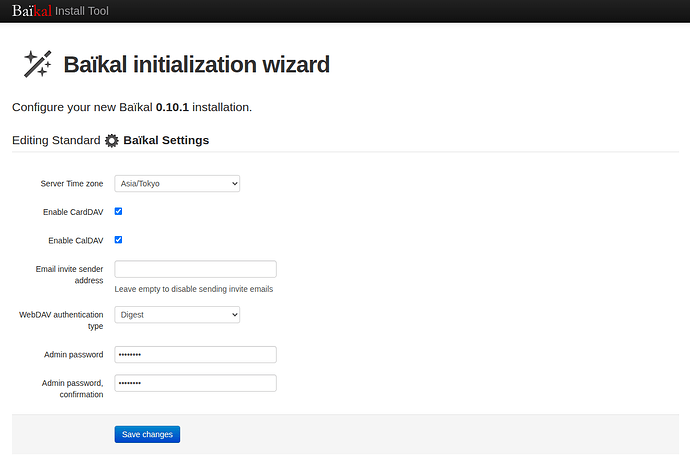Open the Server Time zone dropdown
Screen dimensions: 690x460
click(x=177, y=184)
